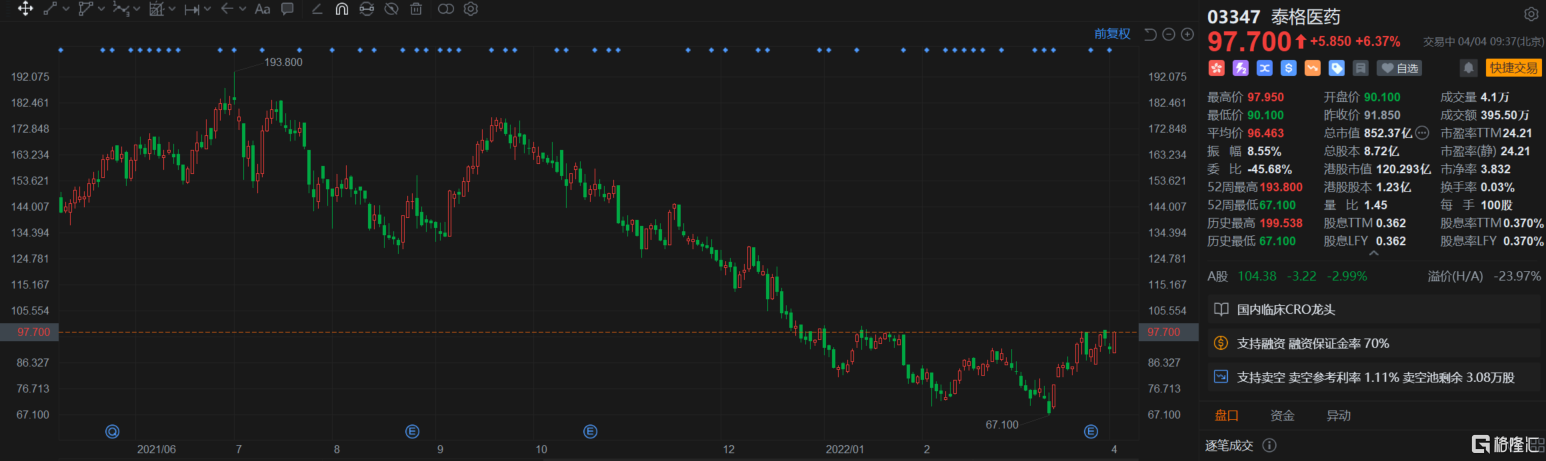The image size is (1546, 461).
Task: Toggle 自选 watchlist favorite heart
Action: pos(1399,68)
